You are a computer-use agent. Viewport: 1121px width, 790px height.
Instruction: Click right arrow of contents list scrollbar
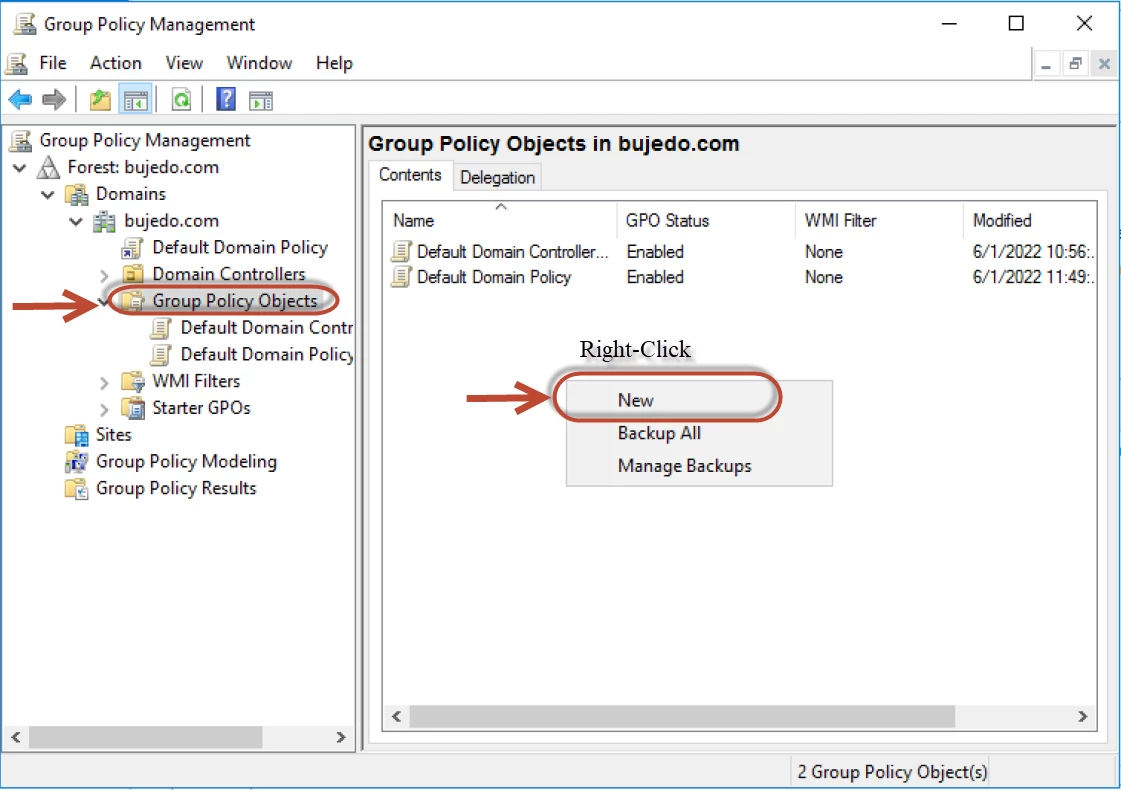click(1083, 716)
